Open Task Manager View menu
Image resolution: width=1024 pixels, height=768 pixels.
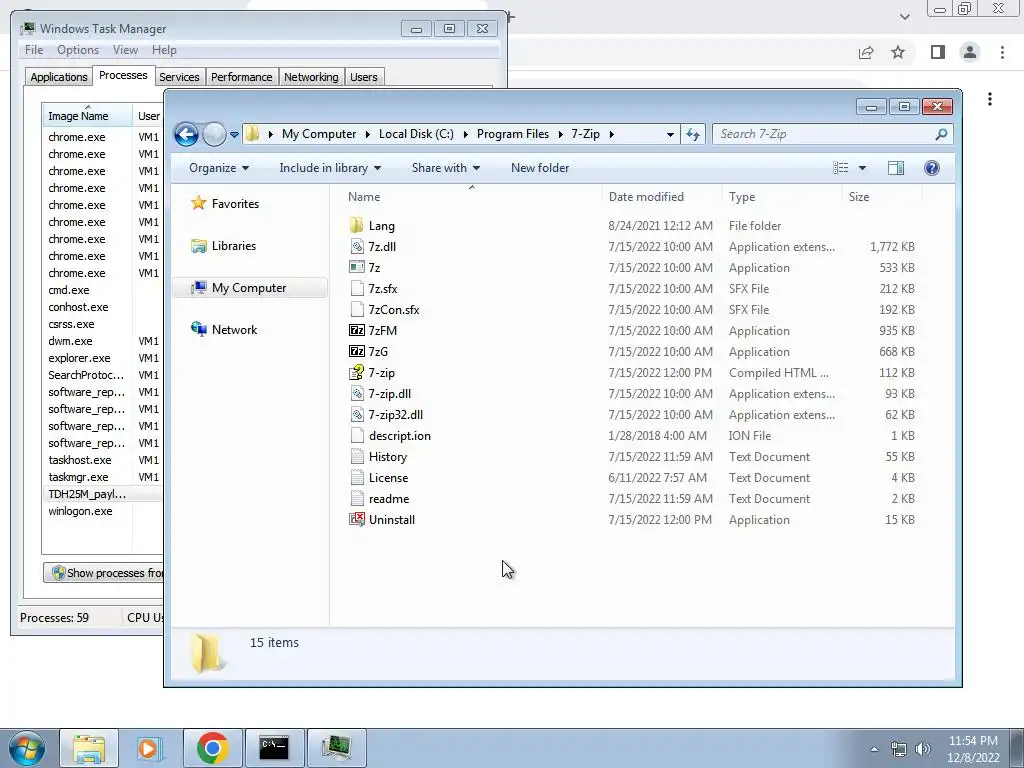[125, 50]
